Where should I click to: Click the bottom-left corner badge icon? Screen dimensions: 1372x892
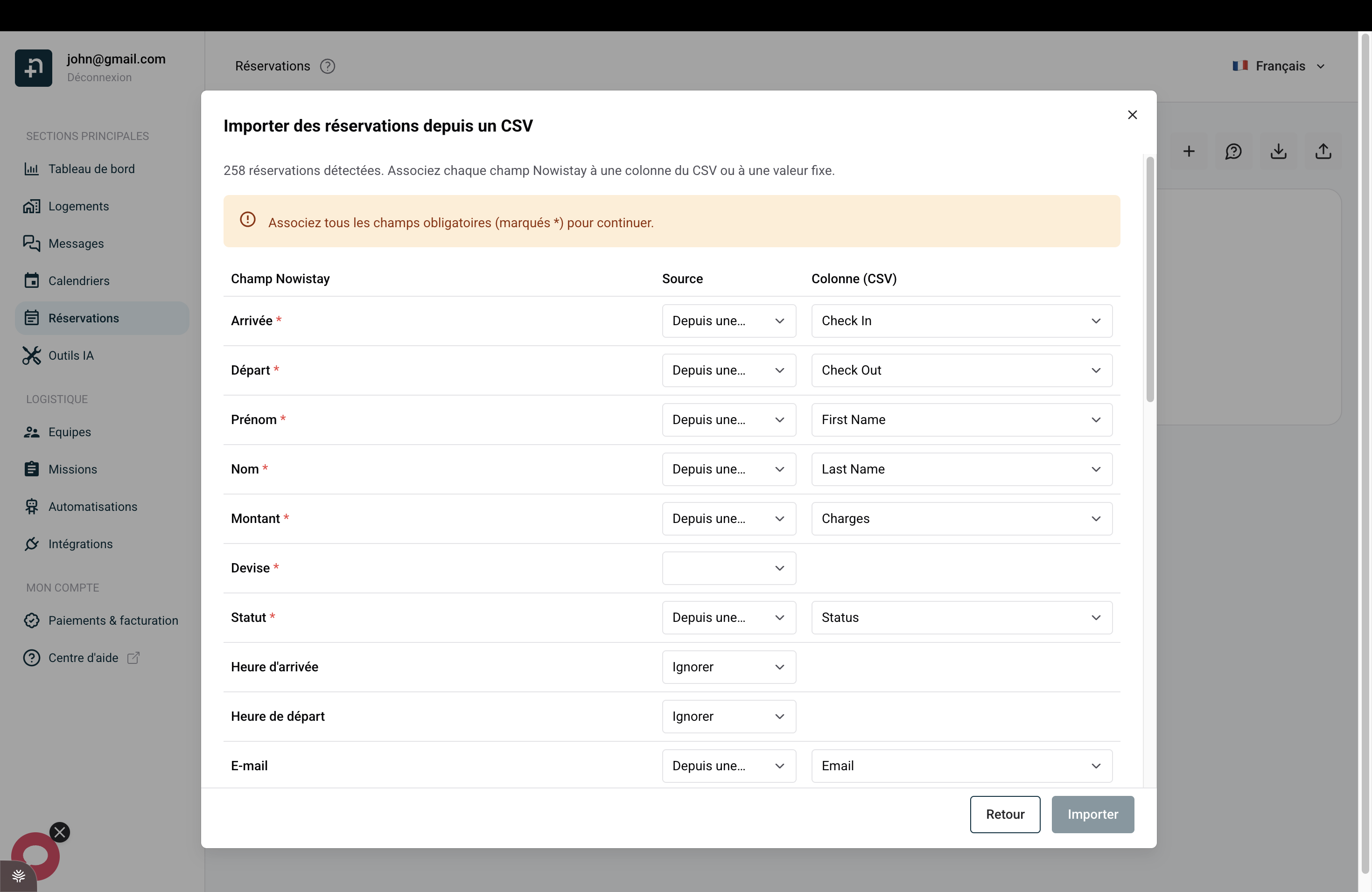pyautogui.click(x=19, y=876)
